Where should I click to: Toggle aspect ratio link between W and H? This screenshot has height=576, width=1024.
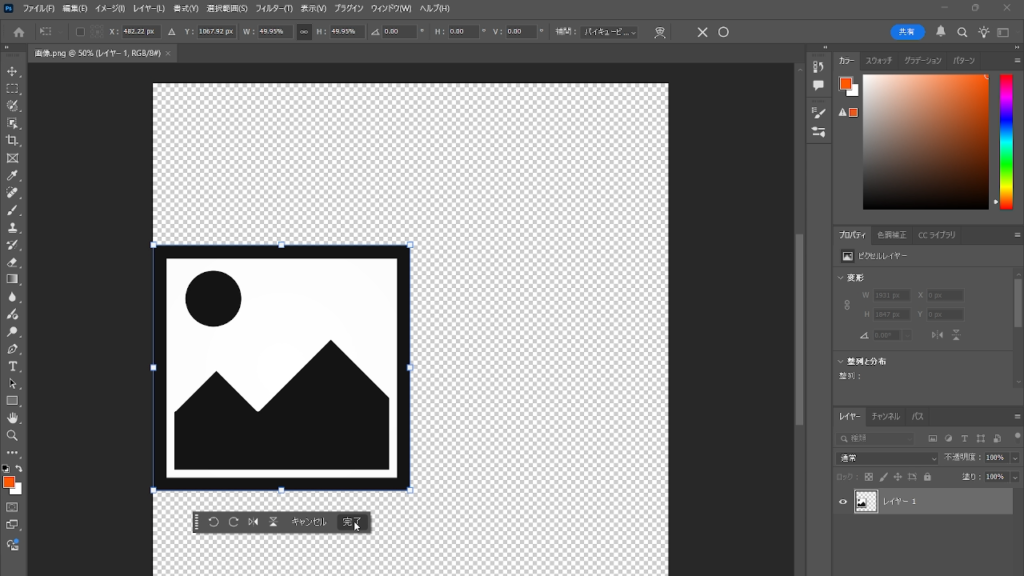[304, 31]
